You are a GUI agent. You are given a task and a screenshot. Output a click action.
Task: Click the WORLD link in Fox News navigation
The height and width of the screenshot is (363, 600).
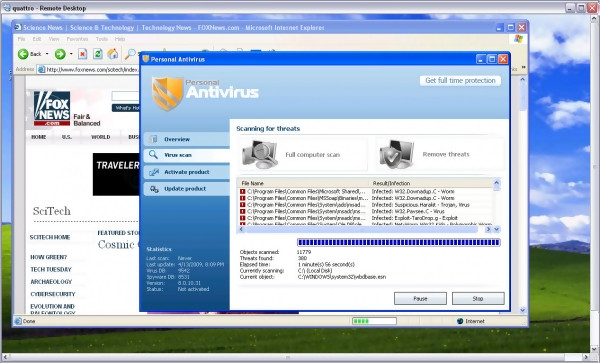(101, 137)
